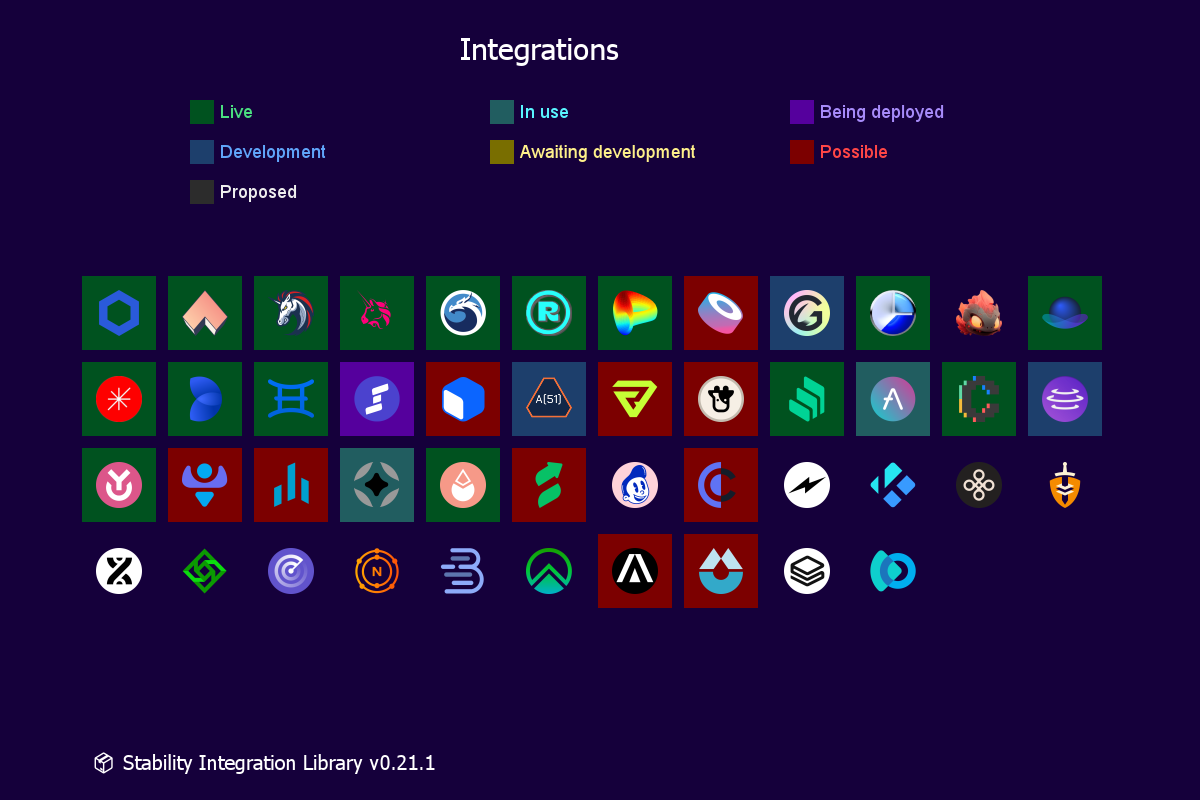Click the blue bar-chart logo on red
Screen dimensions: 1200x800
coord(291,485)
